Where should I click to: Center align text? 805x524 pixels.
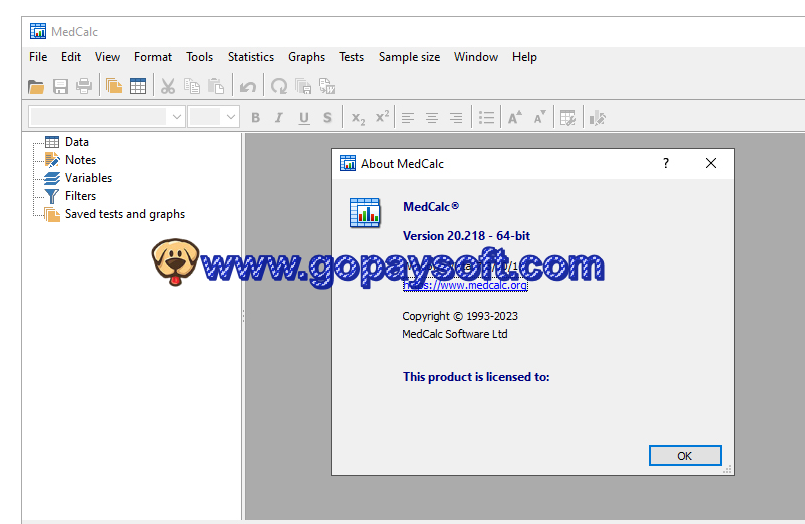432,118
